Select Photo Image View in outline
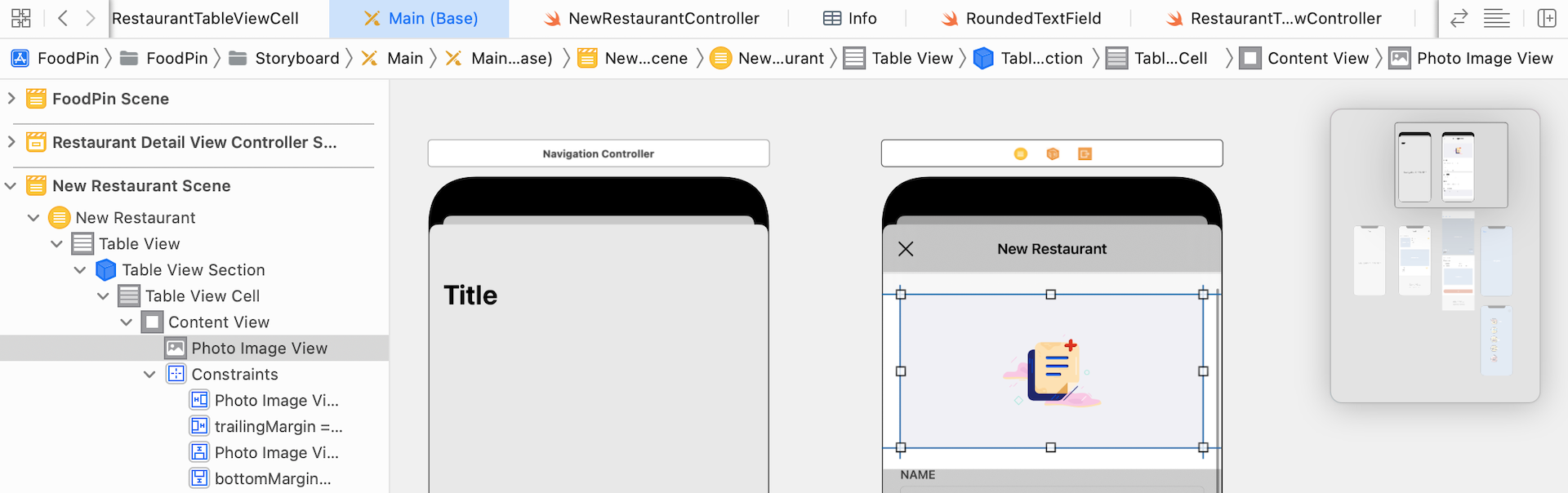 click(x=259, y=349)
